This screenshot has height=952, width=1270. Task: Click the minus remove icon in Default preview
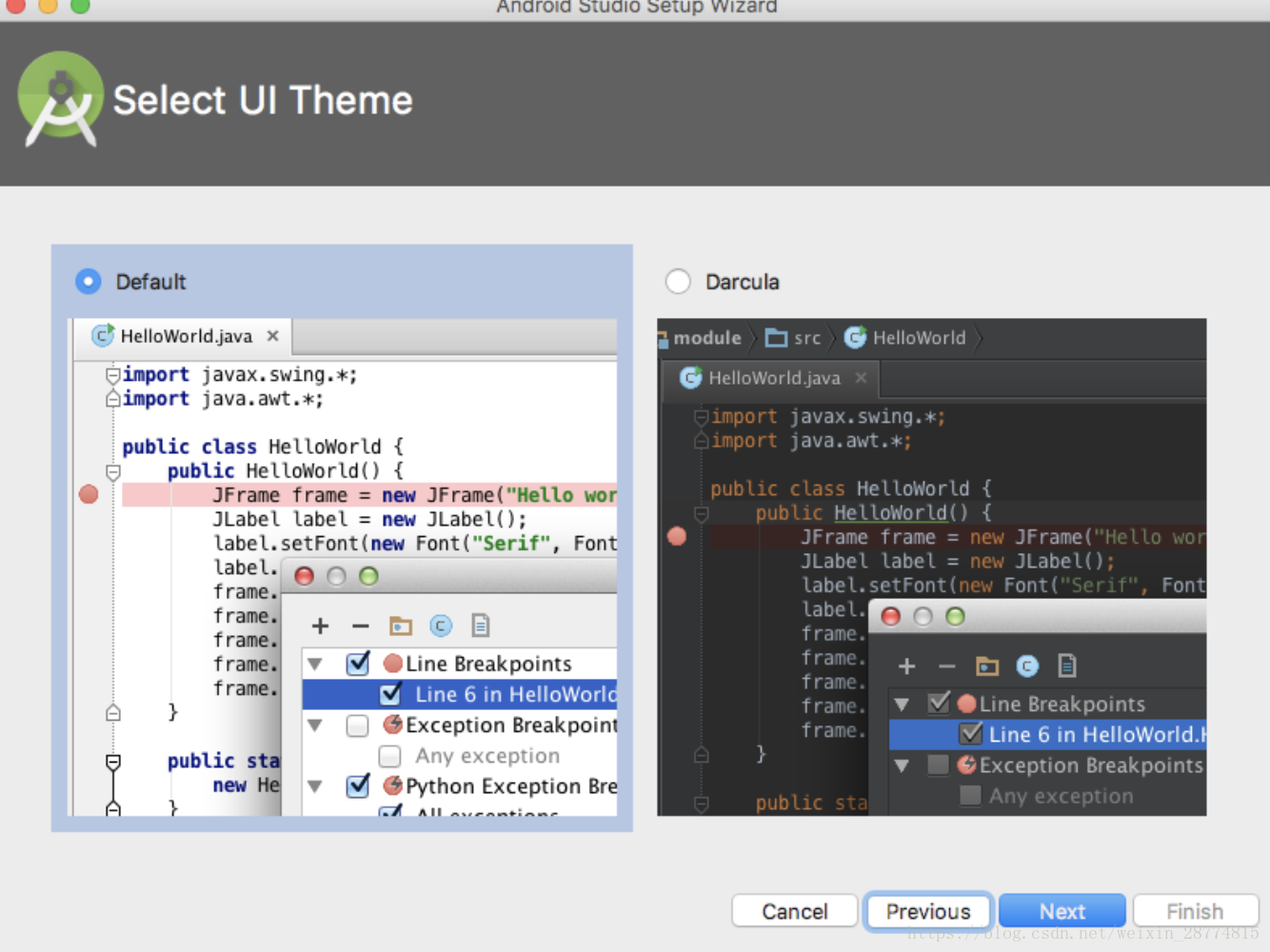point(360,625)
